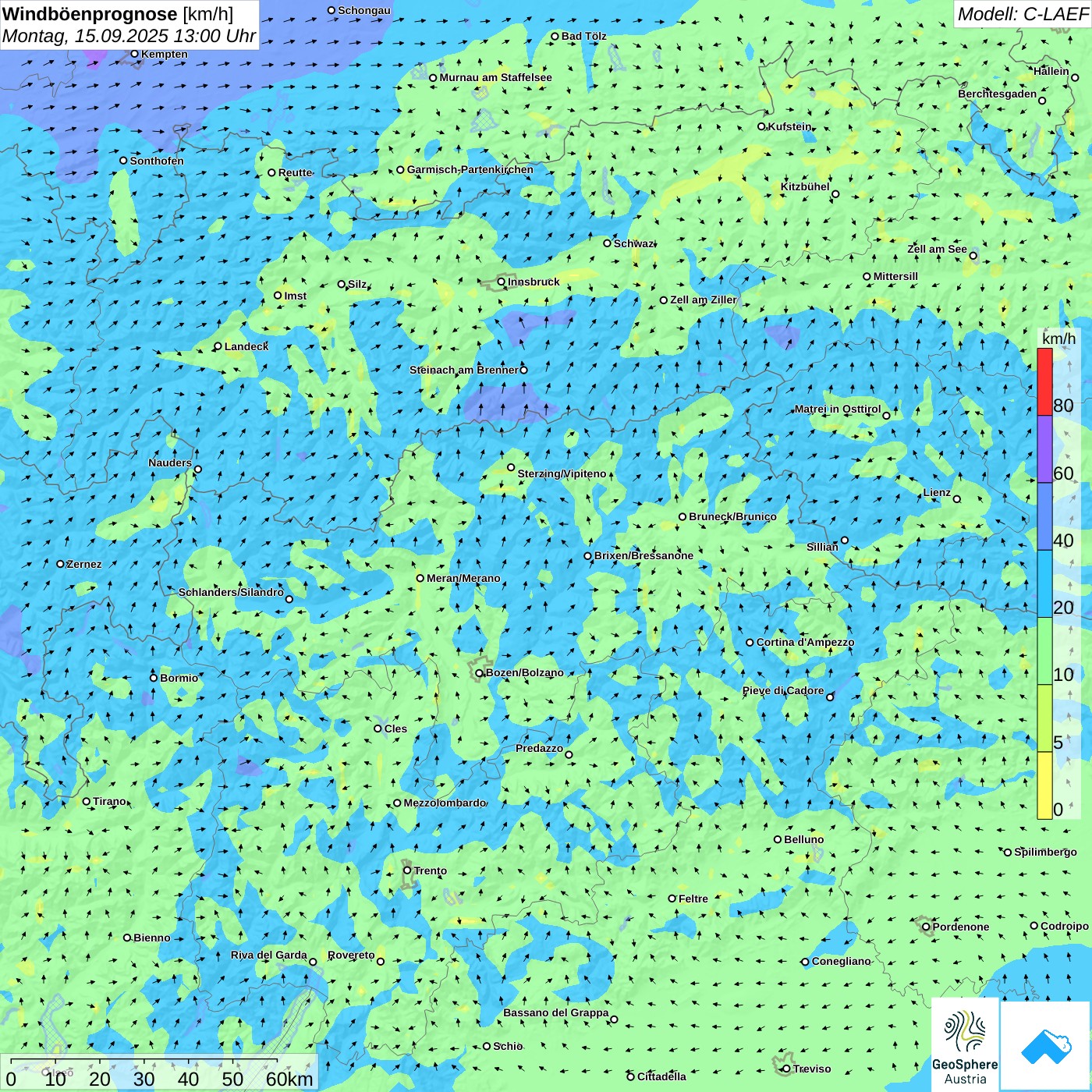1092x1092 pixels.
Task: Click the Sillian city label
Action: 822,547
